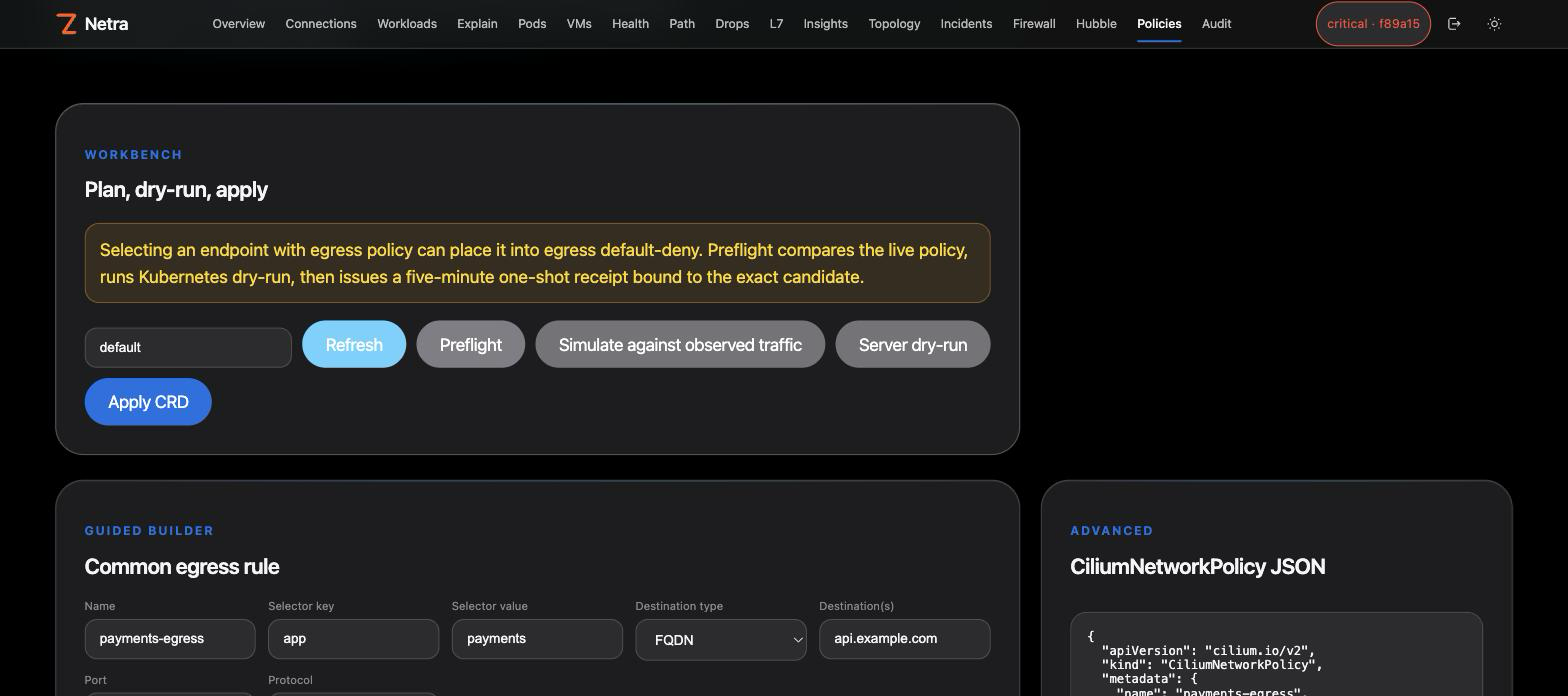Viewport: 1568px width, 696px height.
Task: Open the Pods tab
Action: (532, 24)
